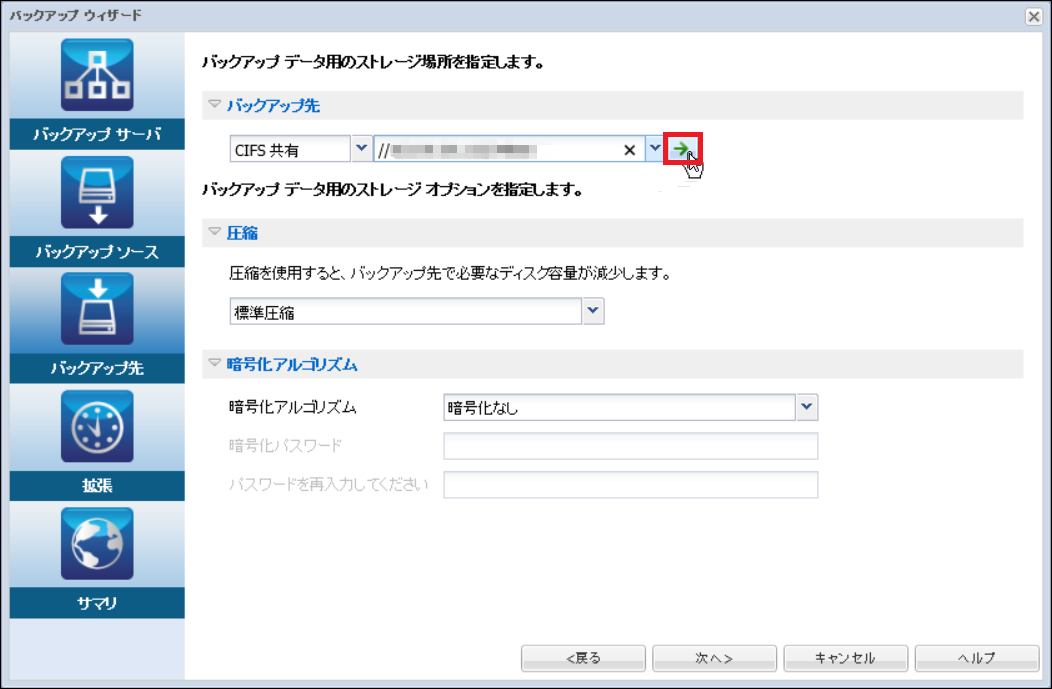Open the 暗号化なし algorithm dropdown arrow
The image size is (1052, 689).
pos(806,407)
